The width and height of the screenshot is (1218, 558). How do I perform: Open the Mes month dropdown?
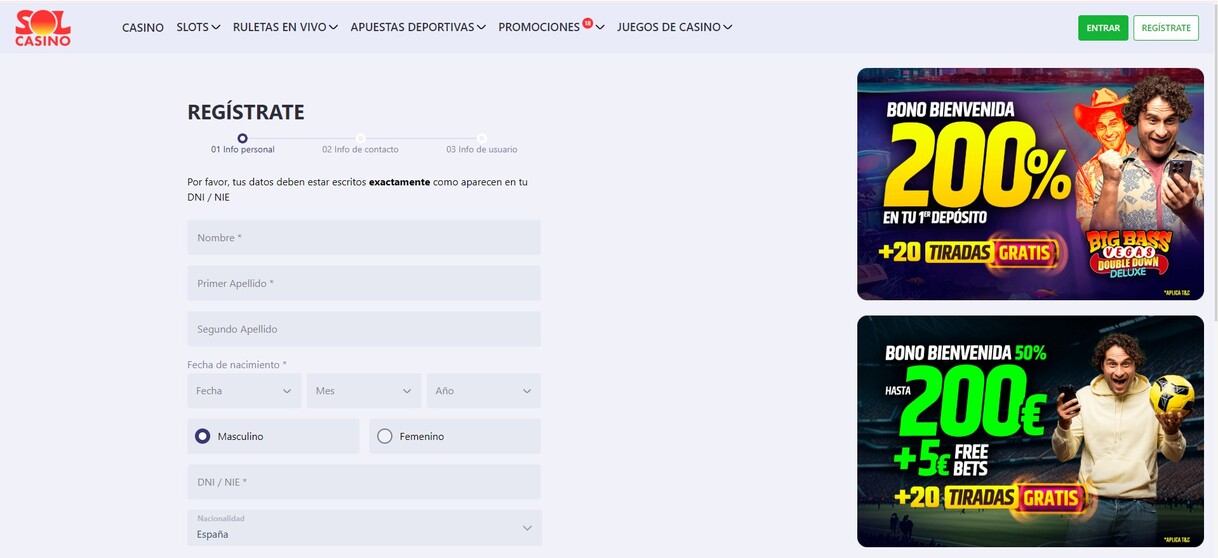point(364,391)
